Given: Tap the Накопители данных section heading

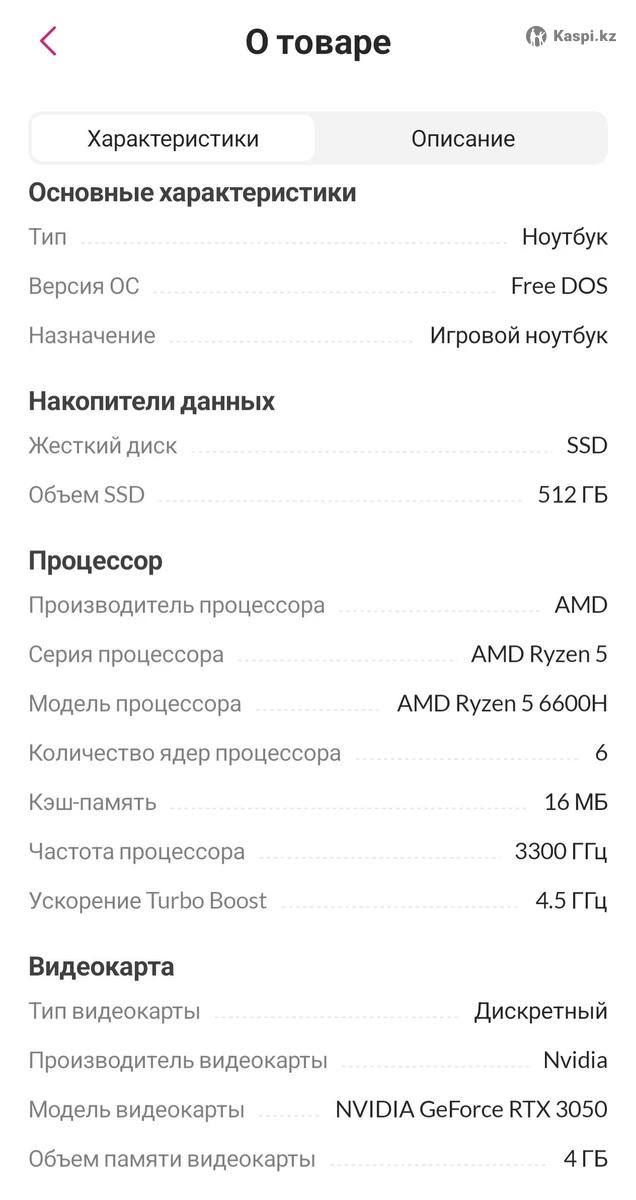Looking at the screenshot, I should coord(151,401).
